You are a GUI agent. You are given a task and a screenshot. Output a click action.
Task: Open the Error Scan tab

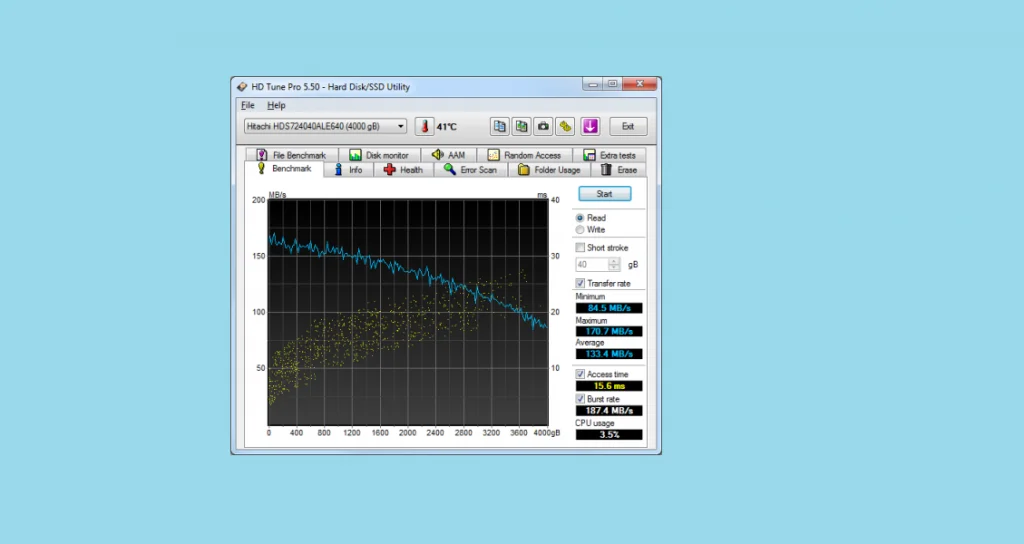coord(470,170)
